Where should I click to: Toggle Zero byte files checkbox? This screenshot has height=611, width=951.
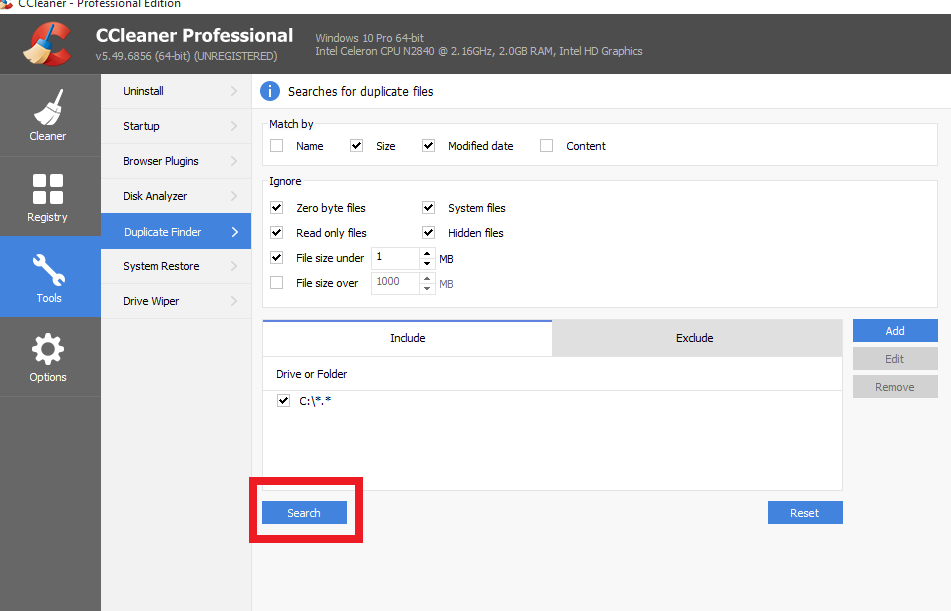(x=277, y=208)
